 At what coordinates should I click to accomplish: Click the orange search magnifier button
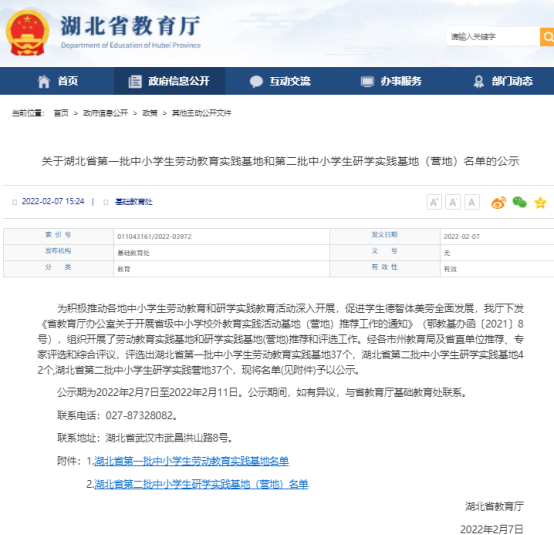tap(547, 37)
